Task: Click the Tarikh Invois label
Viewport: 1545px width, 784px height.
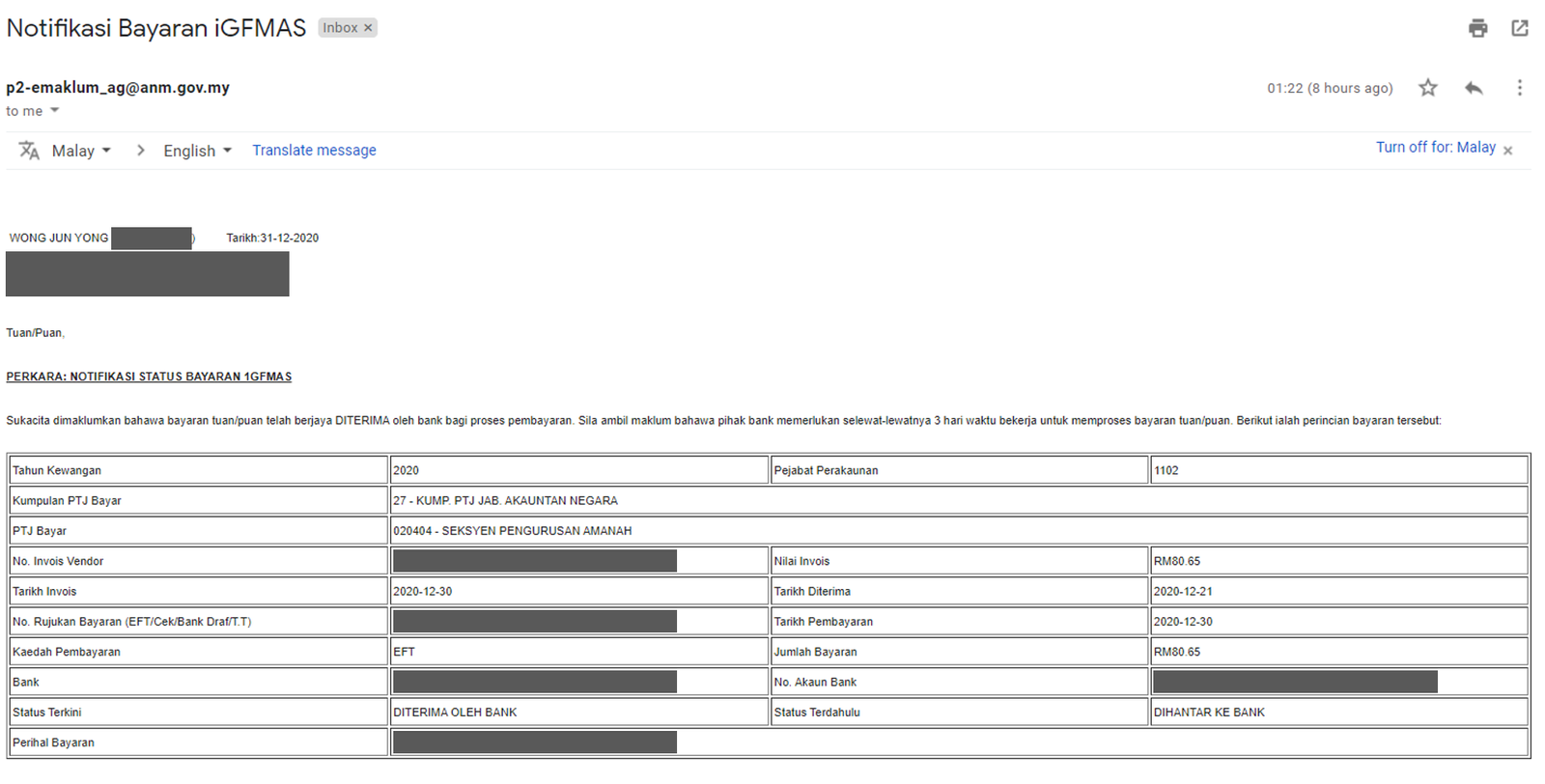Action: (44, 591)
